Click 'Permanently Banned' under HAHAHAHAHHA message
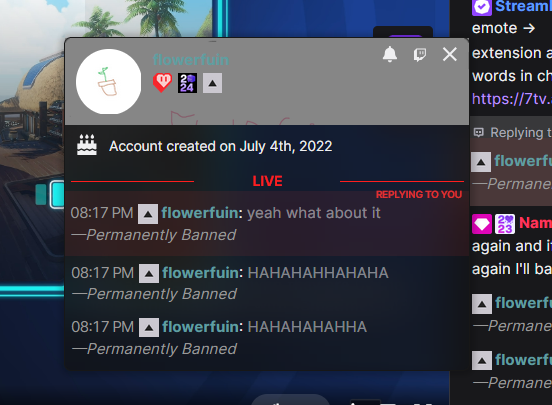This screenshot has height=405, width=552. (162, 349)
